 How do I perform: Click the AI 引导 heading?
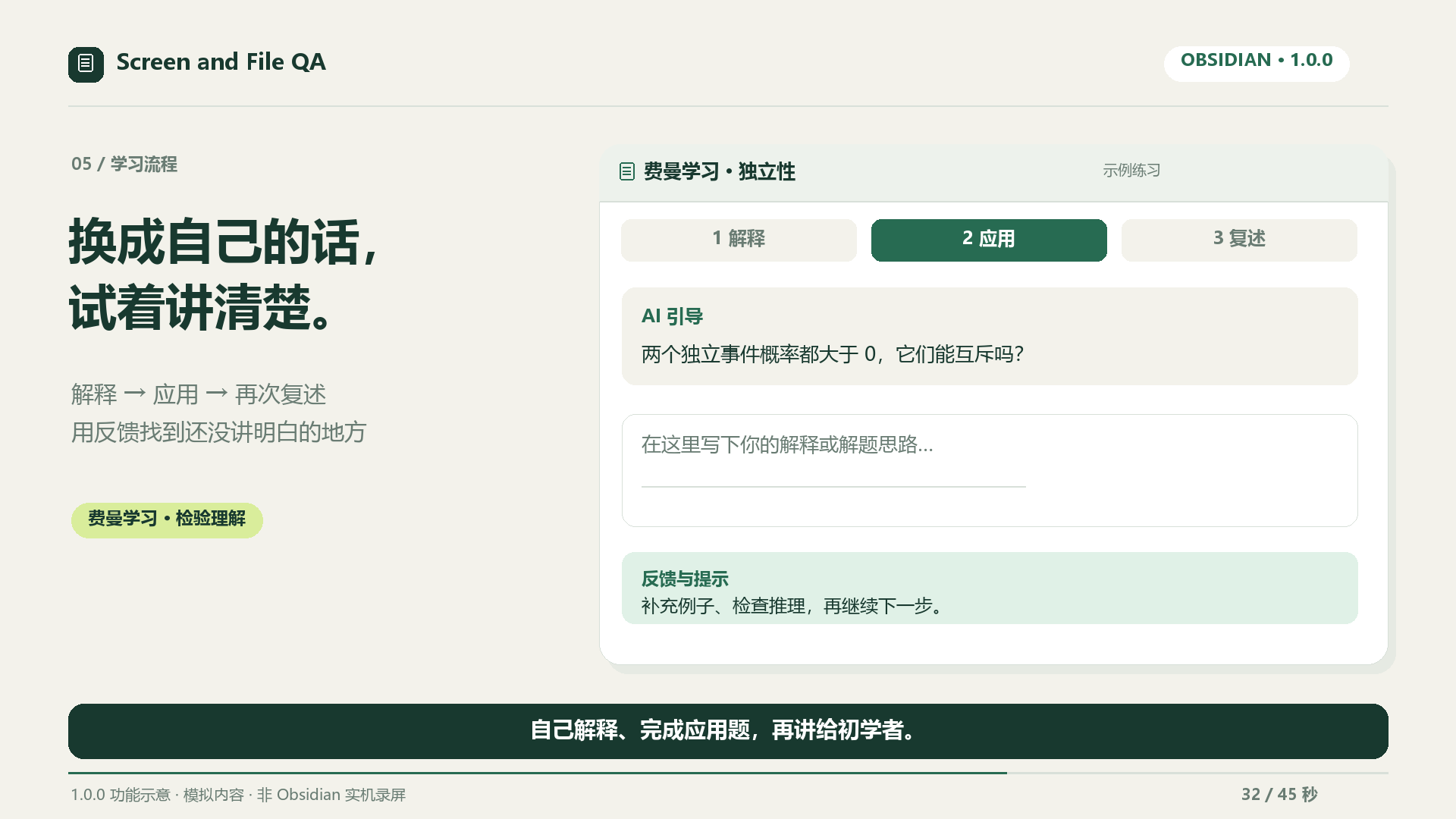[x=672, y=316]
